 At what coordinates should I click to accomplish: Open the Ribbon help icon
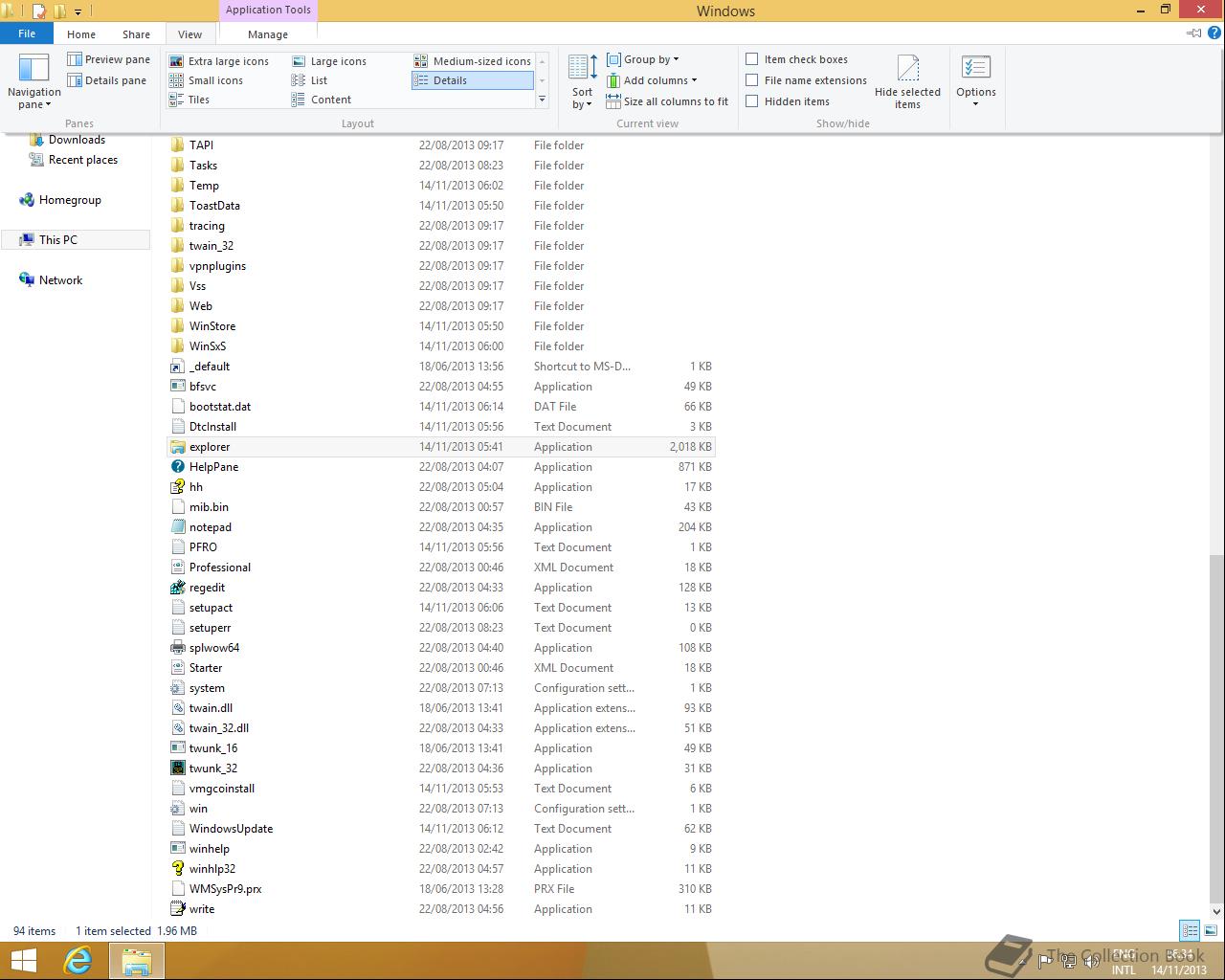[1215, 33]
